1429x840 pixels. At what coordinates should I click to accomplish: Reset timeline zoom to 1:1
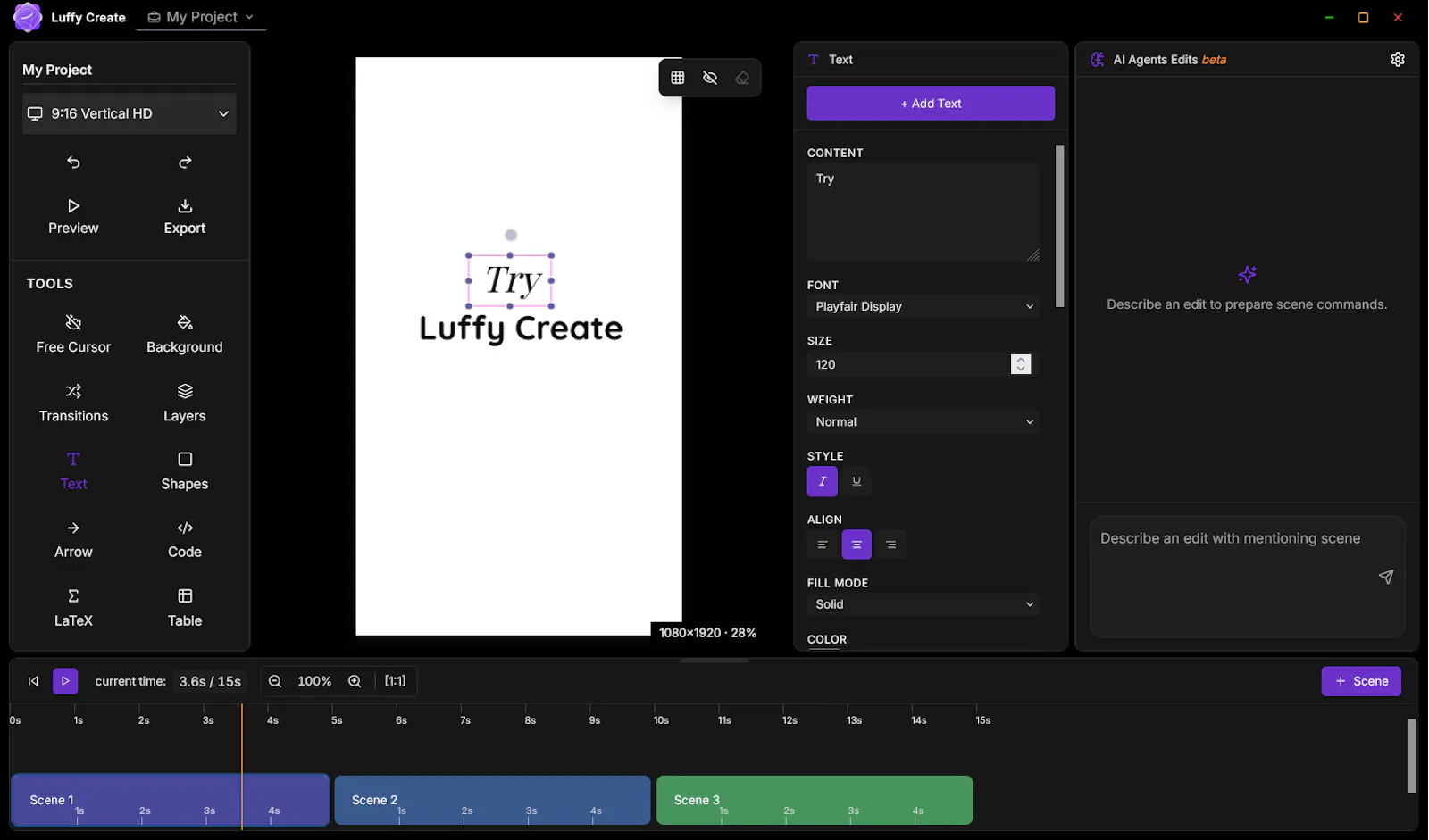[x=395, y=681]
